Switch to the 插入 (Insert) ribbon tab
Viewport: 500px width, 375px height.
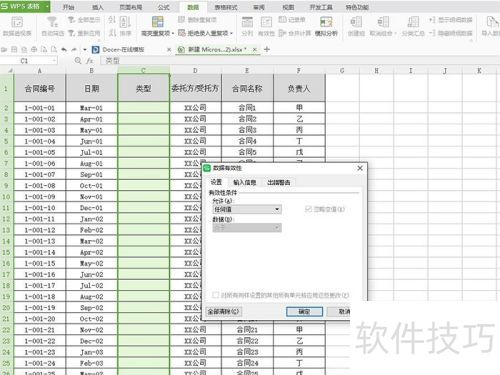98,7
